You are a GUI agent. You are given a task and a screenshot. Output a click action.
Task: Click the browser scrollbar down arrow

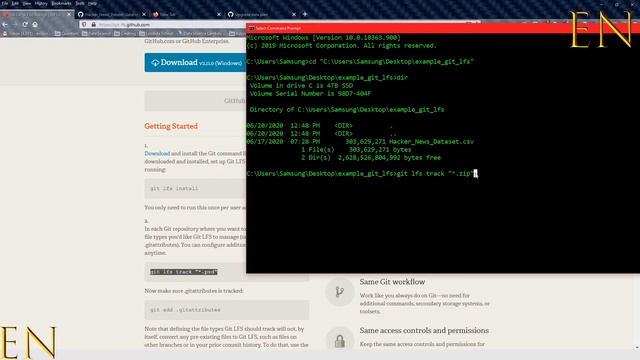pos(637,347)
